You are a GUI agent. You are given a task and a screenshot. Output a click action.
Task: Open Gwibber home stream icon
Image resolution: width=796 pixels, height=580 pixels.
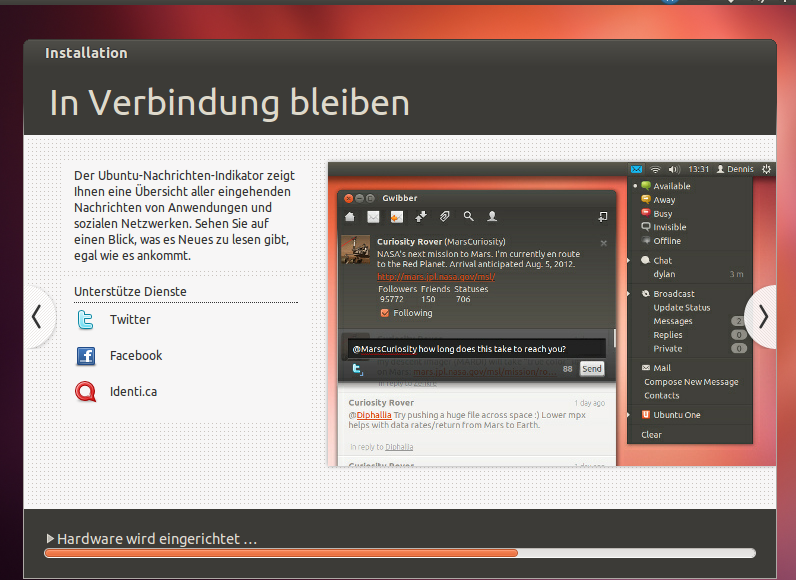[350, 217]
